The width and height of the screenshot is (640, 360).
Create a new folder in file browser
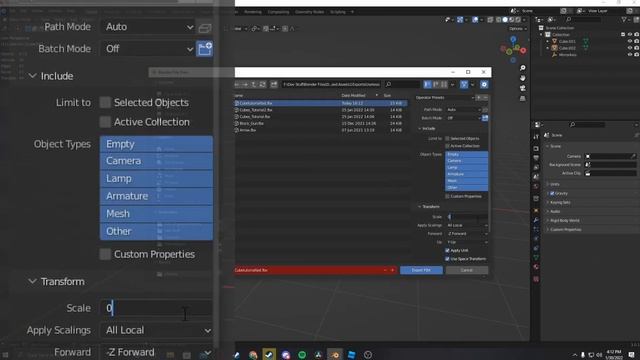point(274,84)
